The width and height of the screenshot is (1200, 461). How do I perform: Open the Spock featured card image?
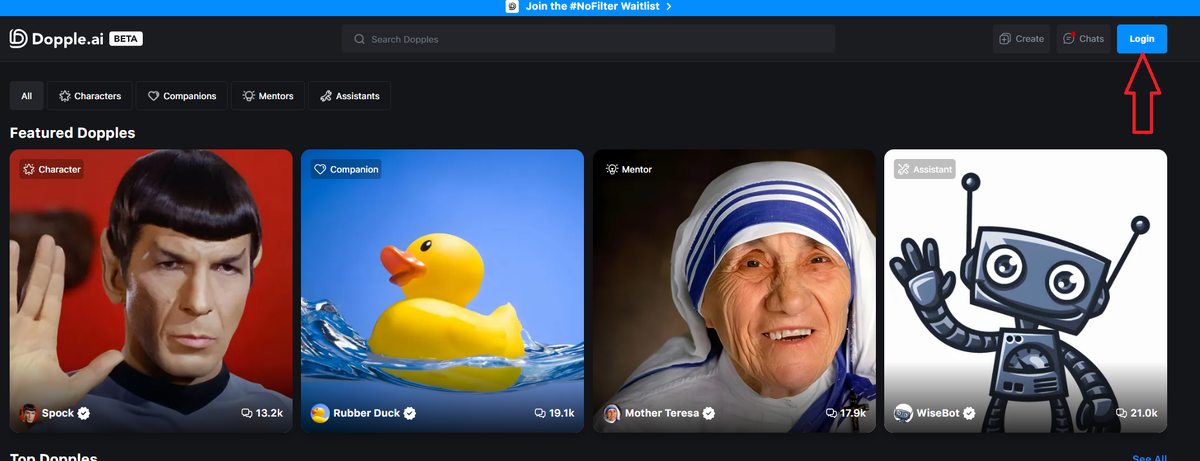point(151,291)
